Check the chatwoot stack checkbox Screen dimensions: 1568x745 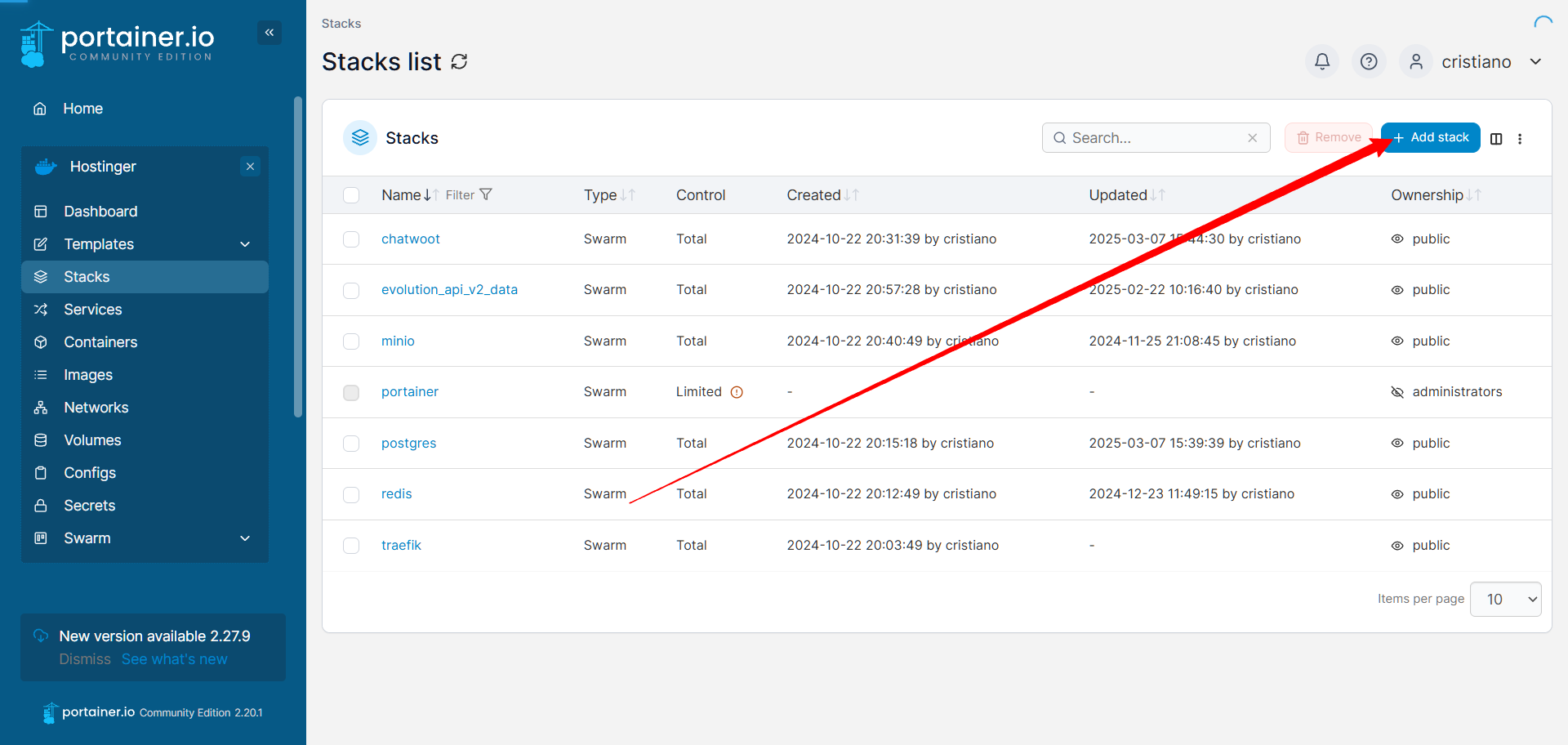[351, 239]
